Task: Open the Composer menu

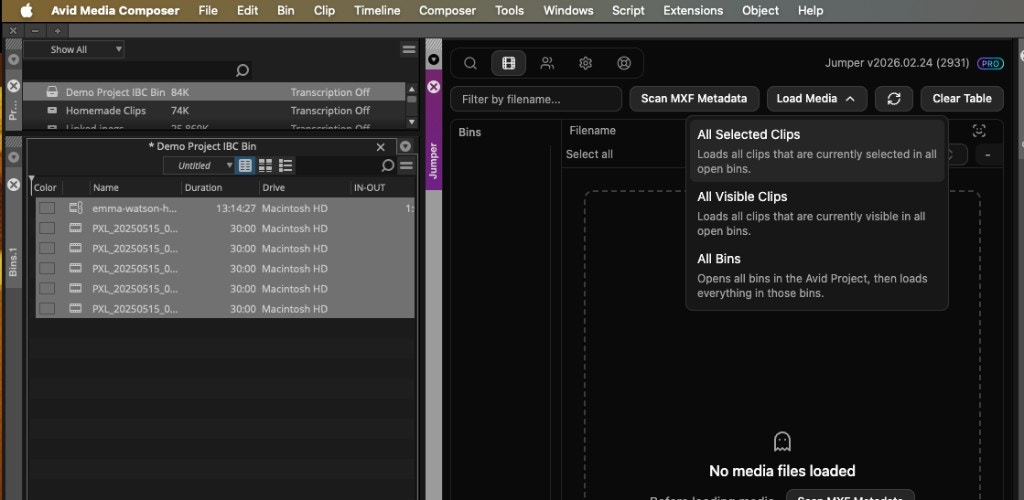Action: tap(447, 10)
